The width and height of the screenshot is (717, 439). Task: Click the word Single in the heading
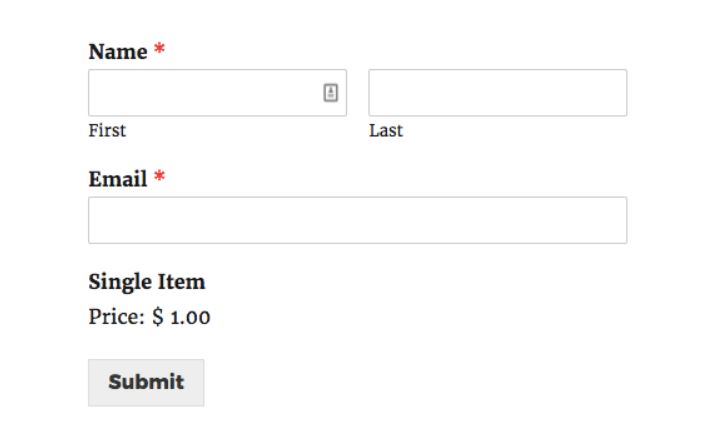[121, 283]
